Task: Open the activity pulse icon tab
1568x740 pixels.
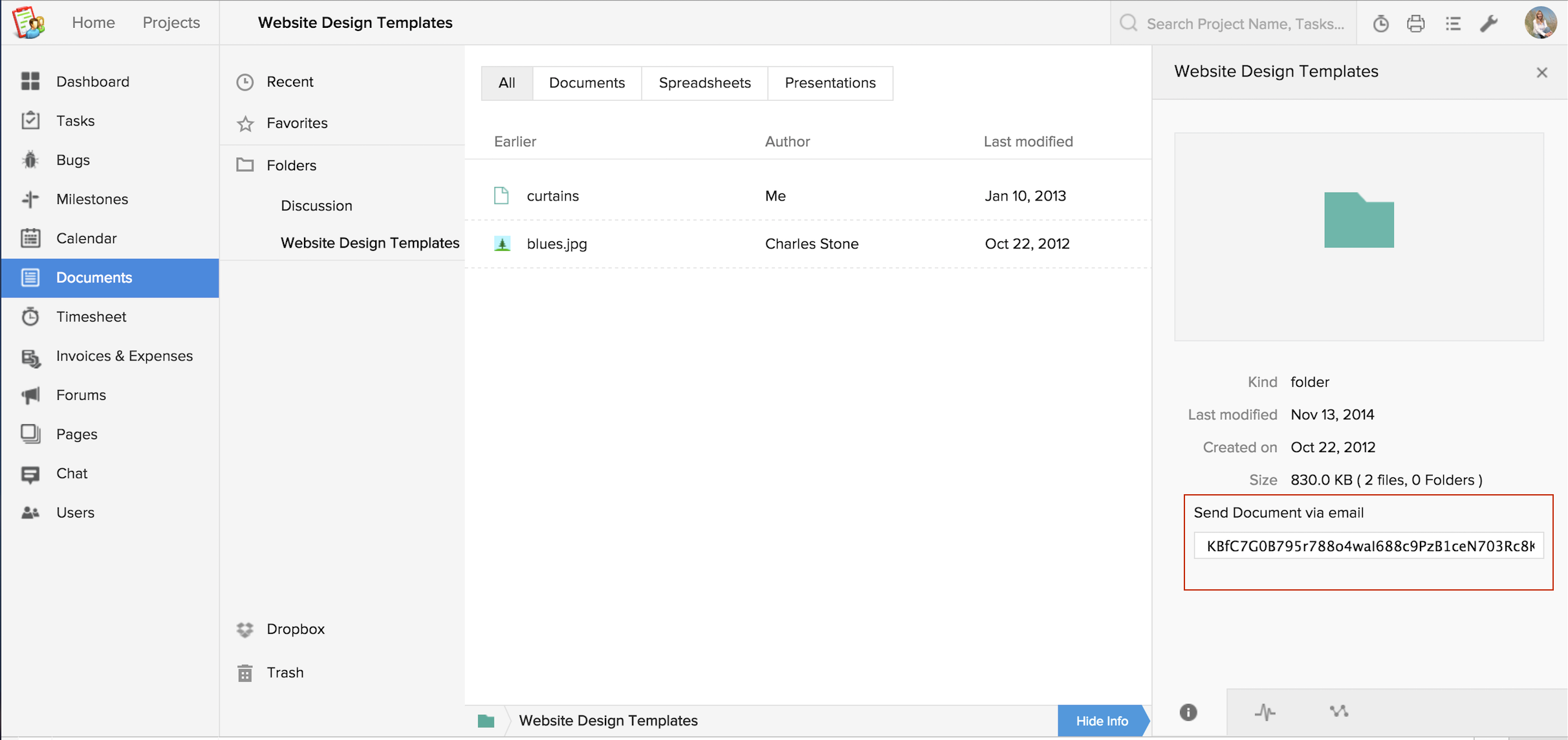Action: click(x=1265, y=712)
